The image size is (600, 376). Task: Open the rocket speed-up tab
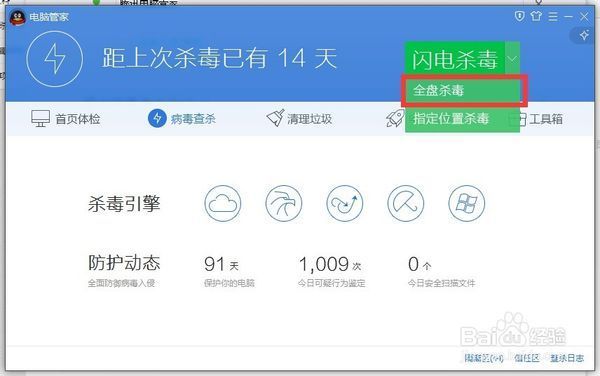point(395,119)
